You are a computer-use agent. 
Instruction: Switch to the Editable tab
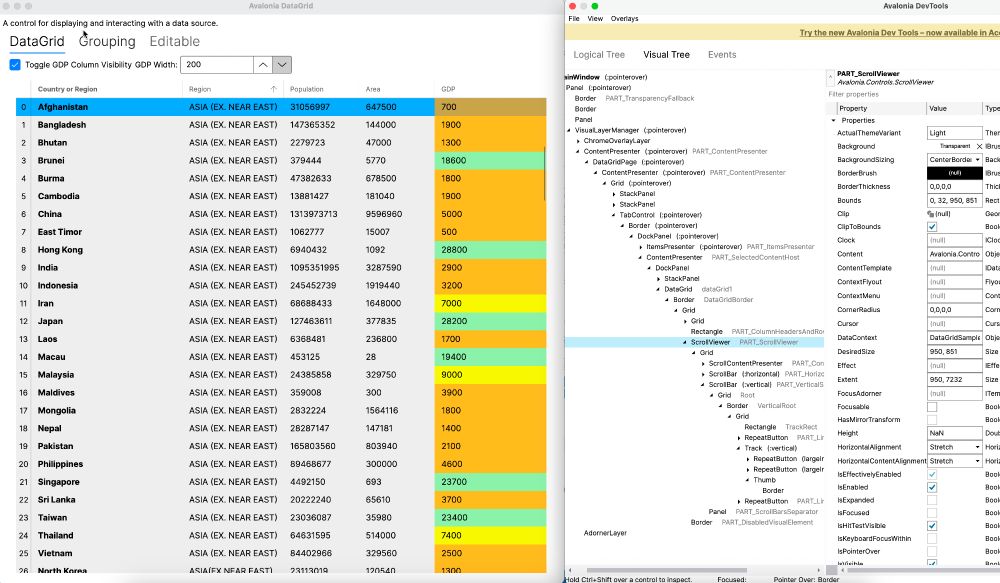pos(175,41)
